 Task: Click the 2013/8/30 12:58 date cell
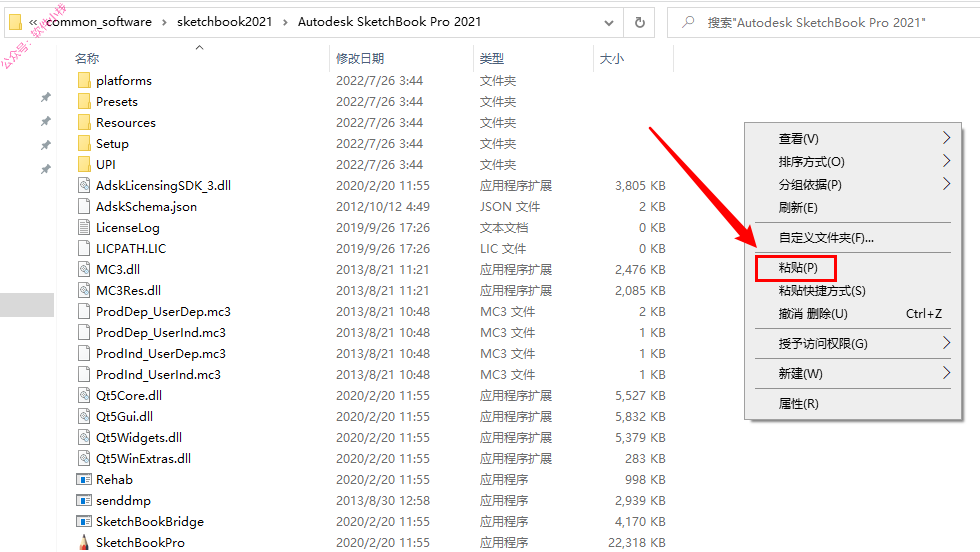(382, 501)
